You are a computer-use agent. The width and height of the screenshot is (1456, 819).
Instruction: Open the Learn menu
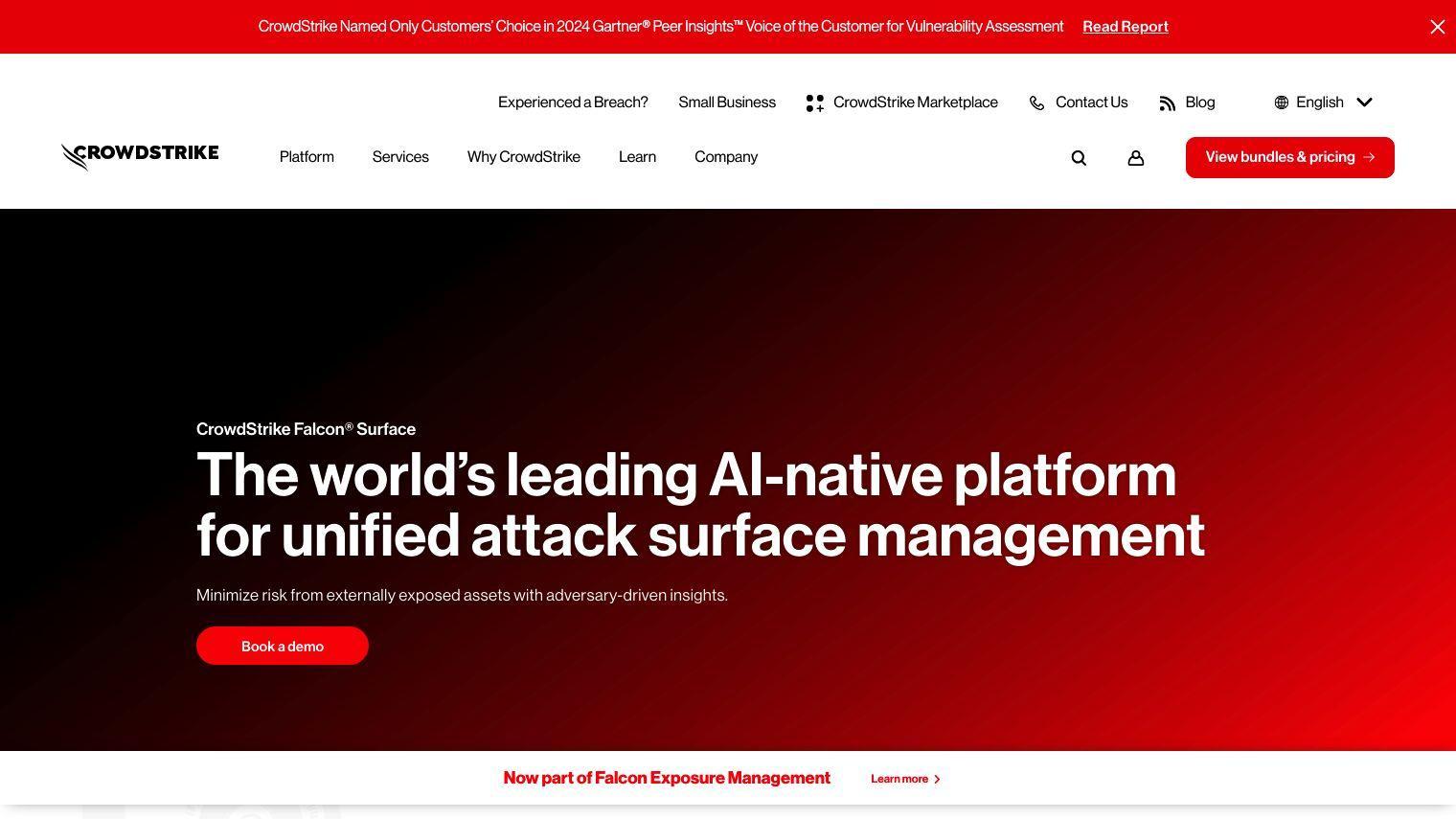637,157
